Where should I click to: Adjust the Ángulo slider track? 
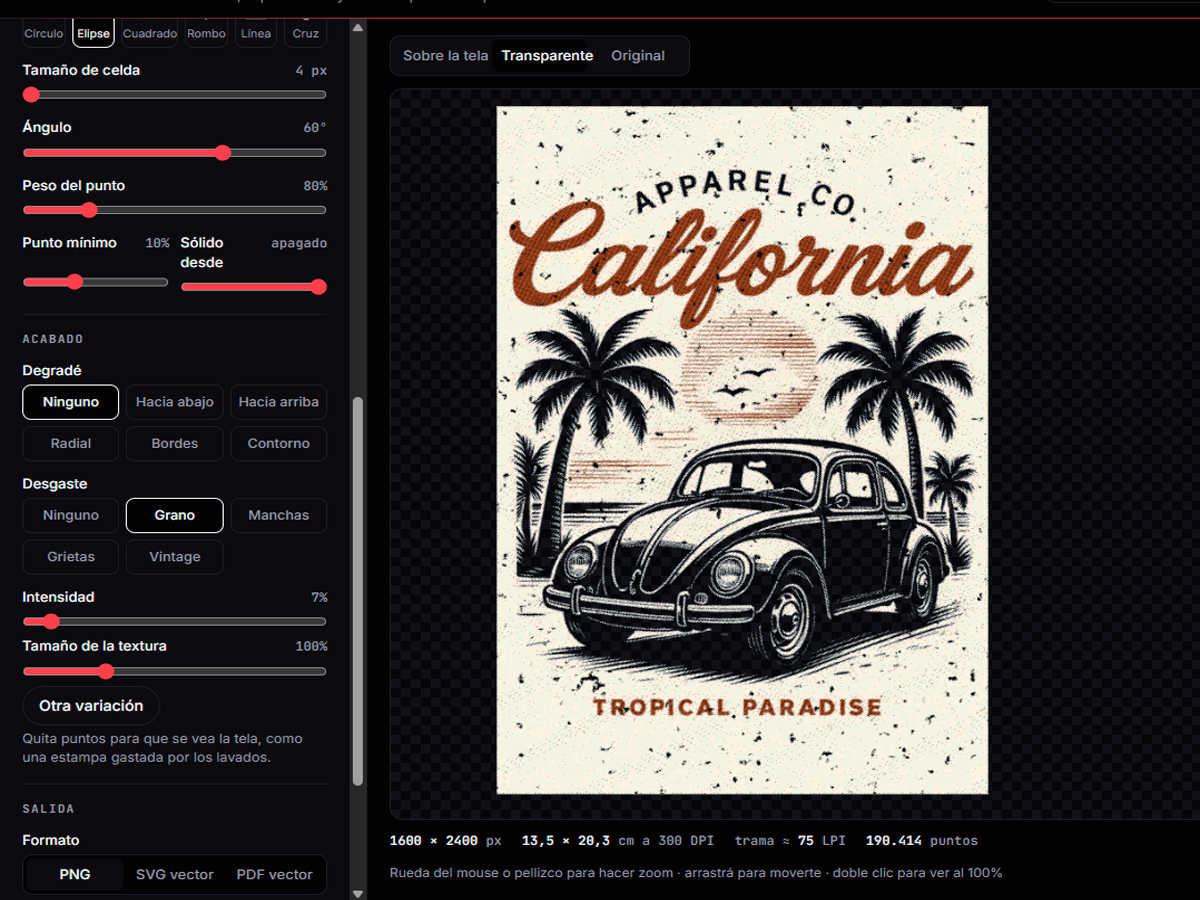click(175, 153)
